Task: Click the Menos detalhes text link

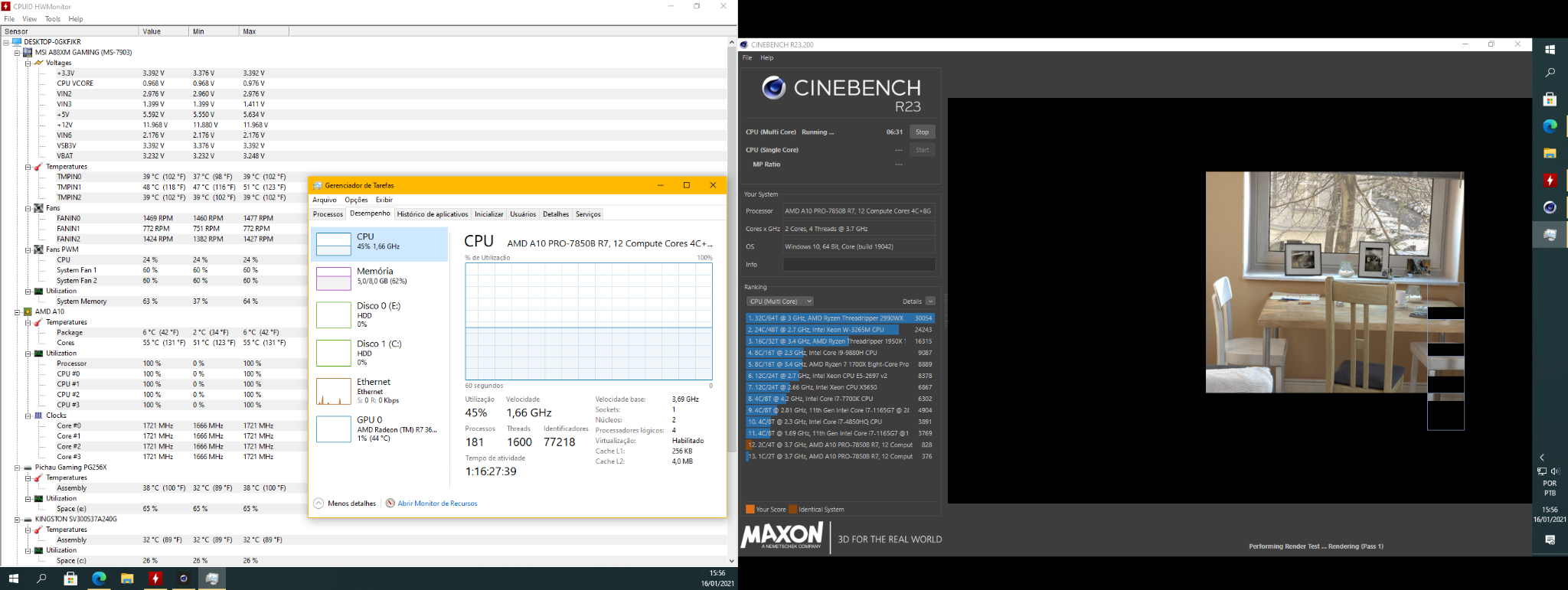Action: click(351, 504)
